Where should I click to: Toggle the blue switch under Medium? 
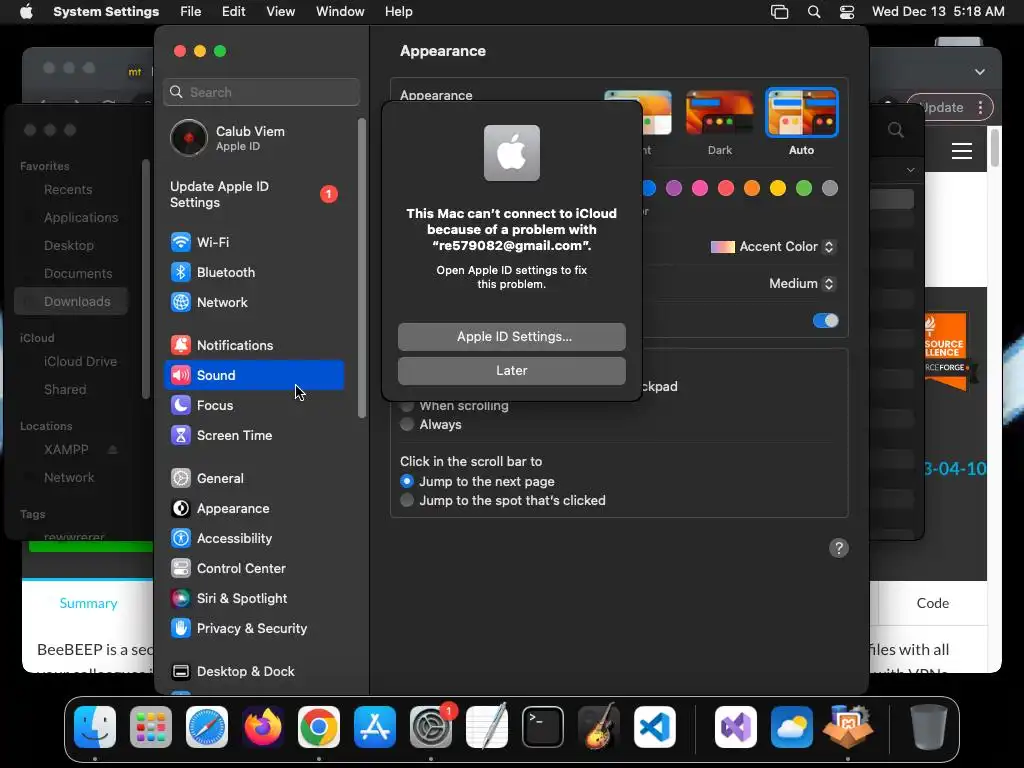(x=825, y=321)
